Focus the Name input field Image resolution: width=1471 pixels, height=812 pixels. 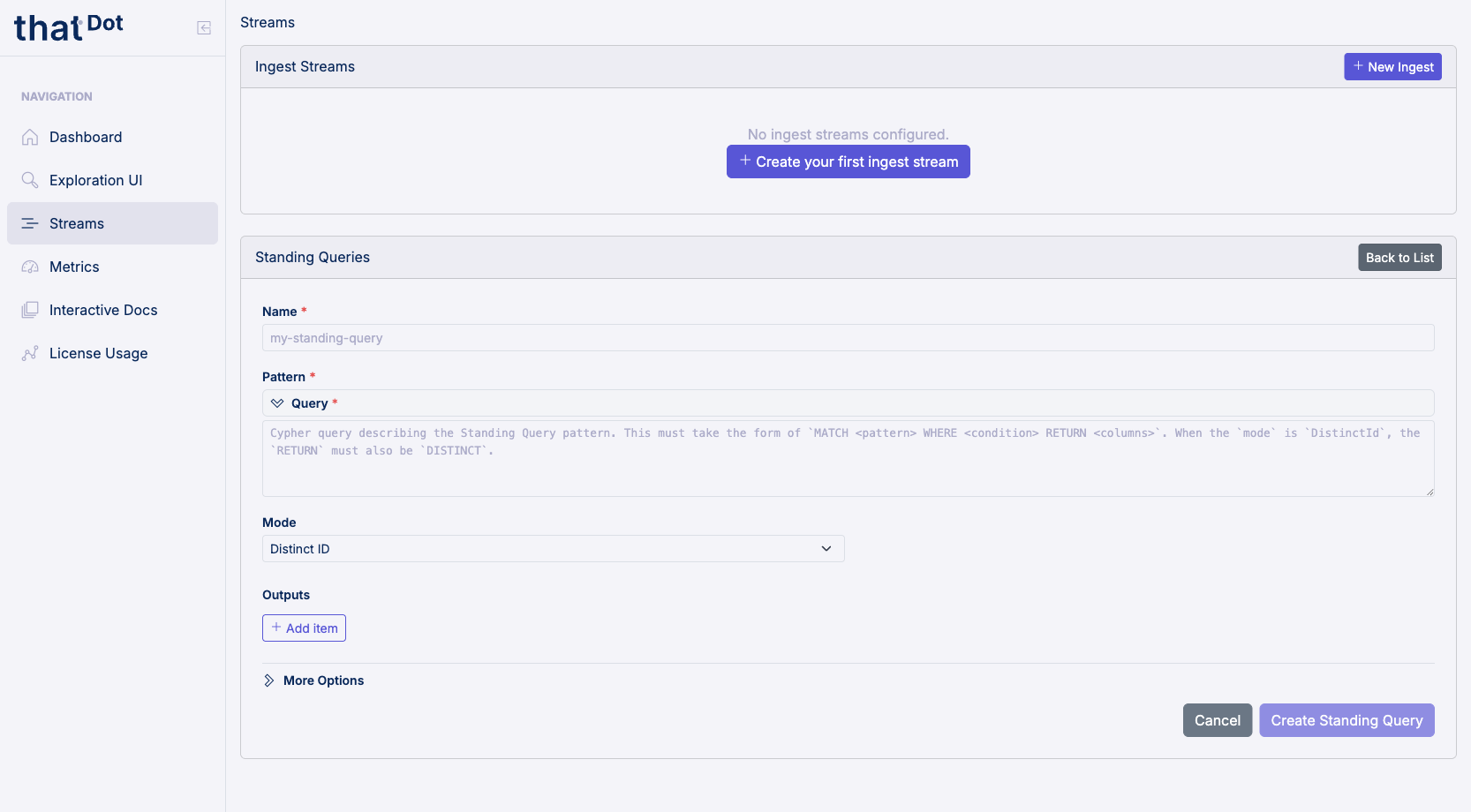848,338
